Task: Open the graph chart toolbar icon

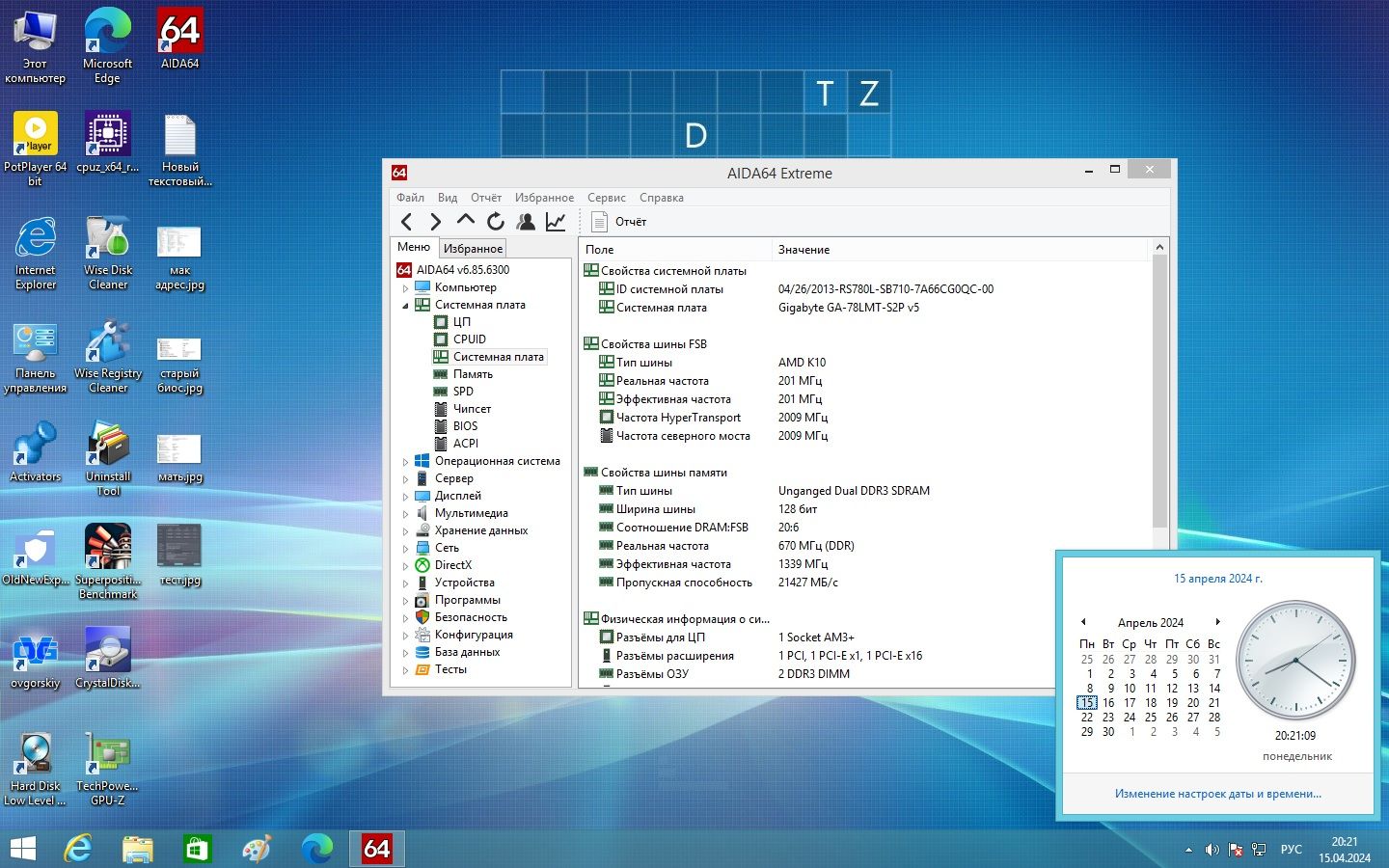Action: coord(556,222)
